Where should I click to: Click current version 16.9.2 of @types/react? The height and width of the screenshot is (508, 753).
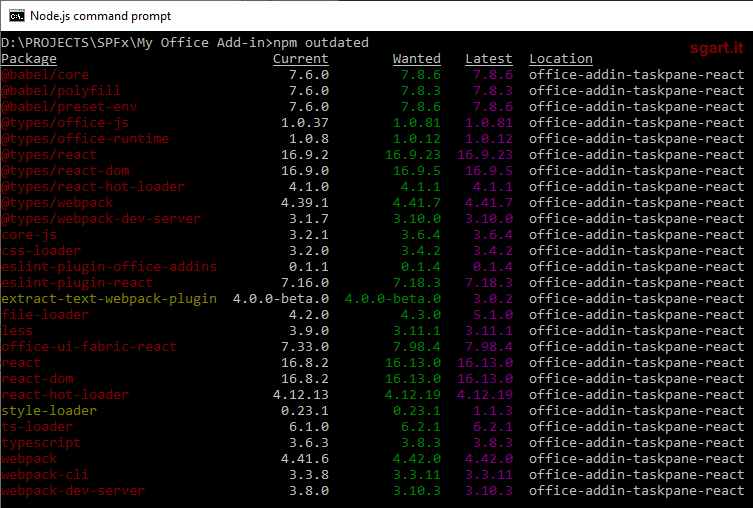[x=305, y=155]
